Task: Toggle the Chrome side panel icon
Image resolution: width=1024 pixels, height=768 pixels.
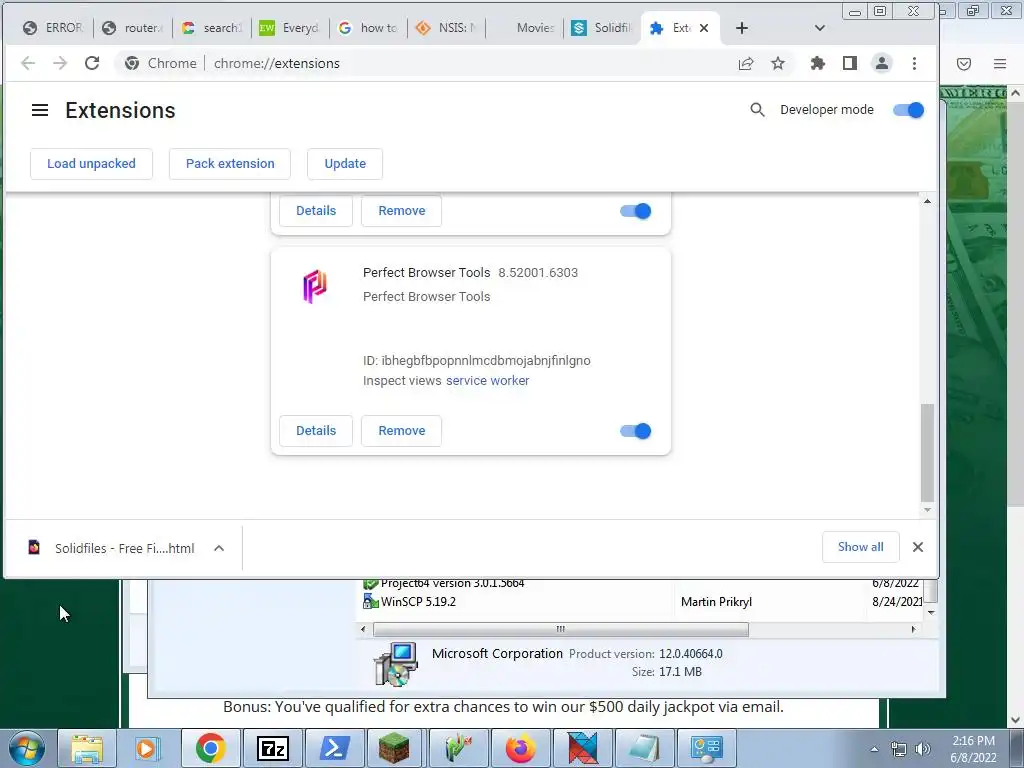Action: pos(849,63)
